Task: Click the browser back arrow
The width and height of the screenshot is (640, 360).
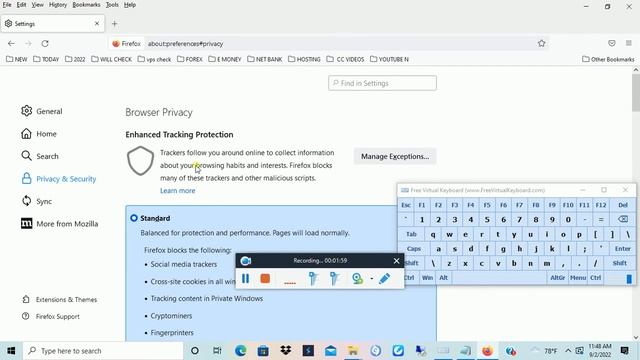Action: click(11, 43)
